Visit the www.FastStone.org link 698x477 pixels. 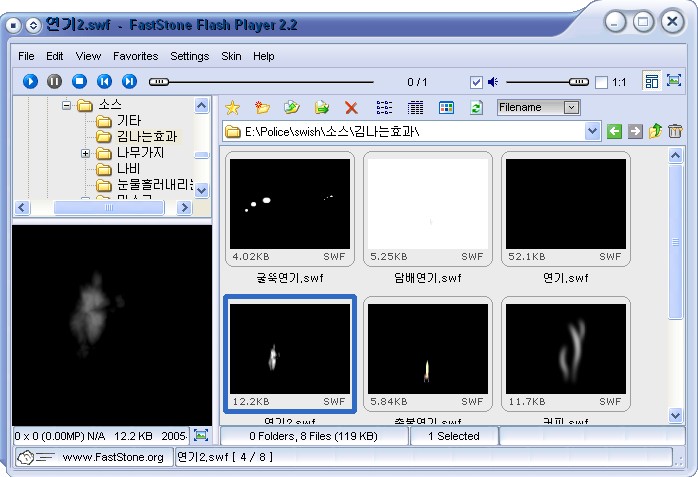pyautogui.click(x=113, y=457)
